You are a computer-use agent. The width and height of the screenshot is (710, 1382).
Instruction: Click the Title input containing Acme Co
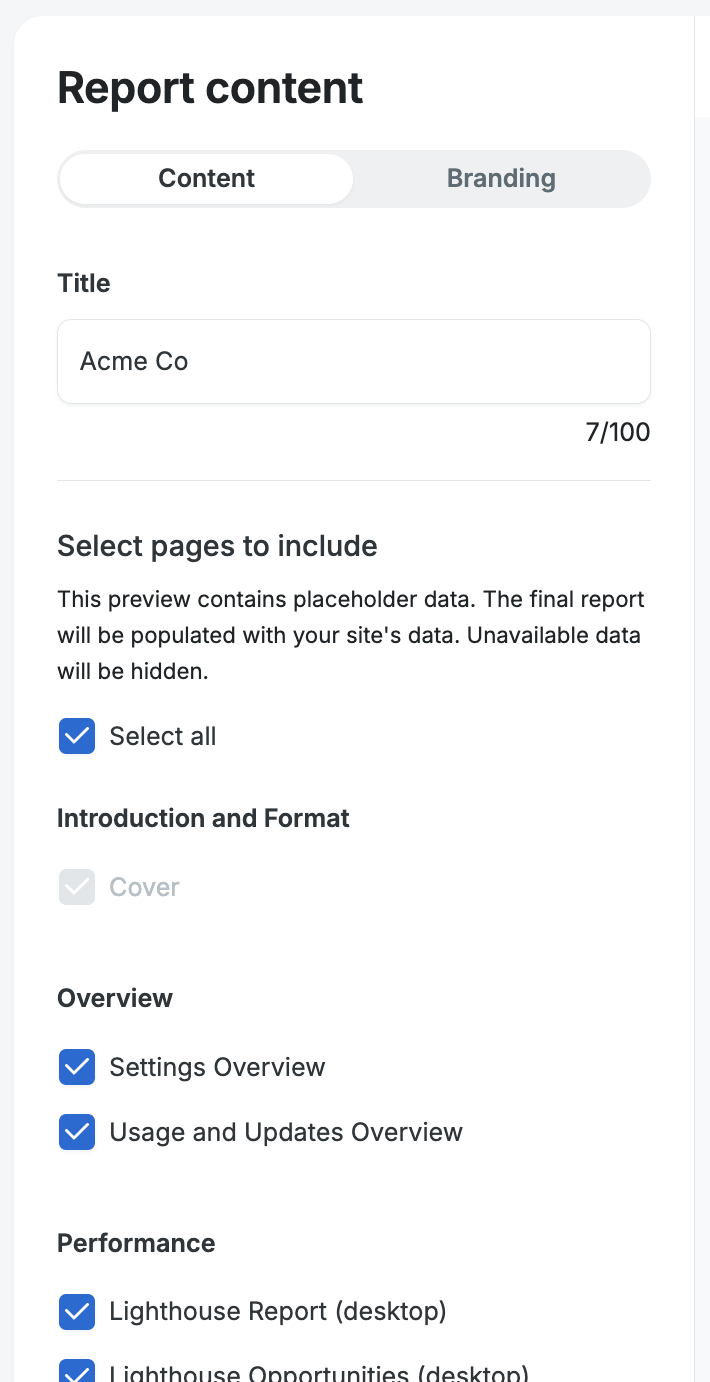(x=354, y=362)
